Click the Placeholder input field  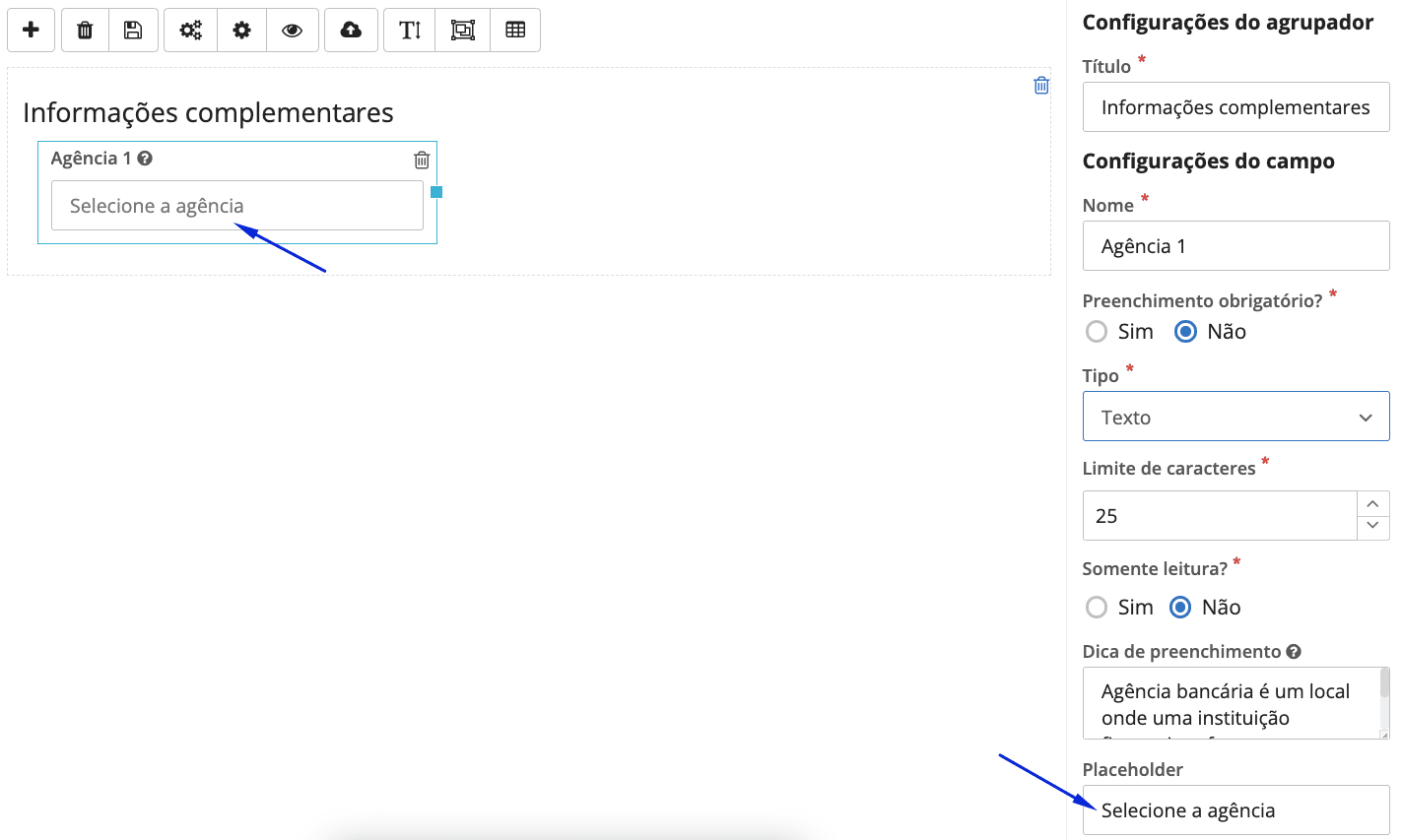tap(1235, 810)
